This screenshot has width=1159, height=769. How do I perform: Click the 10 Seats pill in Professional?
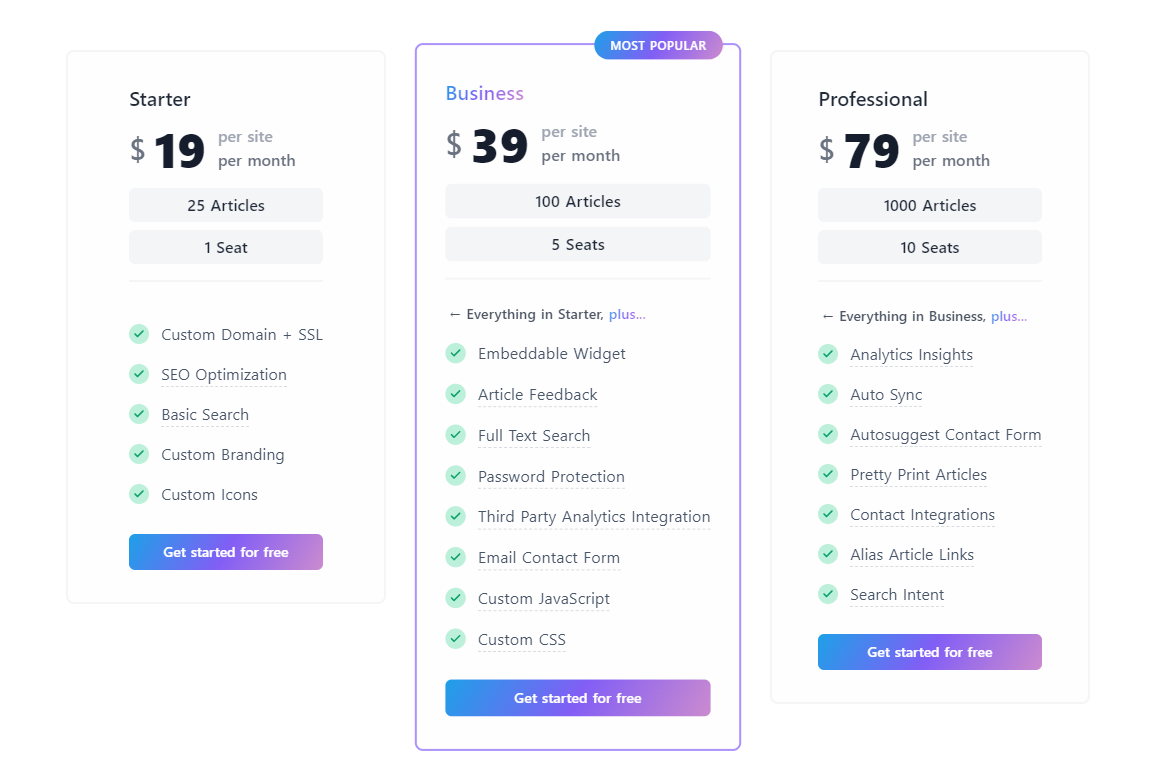(x=929, y=247)
